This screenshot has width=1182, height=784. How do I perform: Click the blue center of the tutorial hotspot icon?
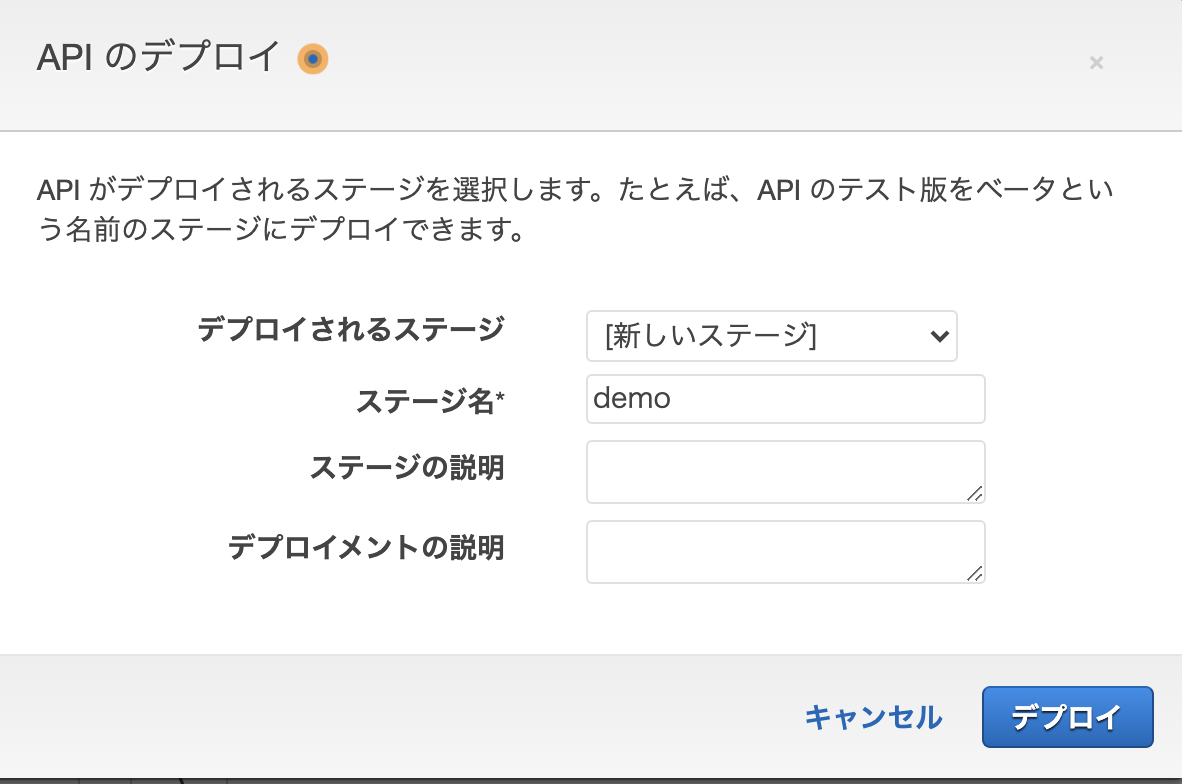(x=313, y=60)
